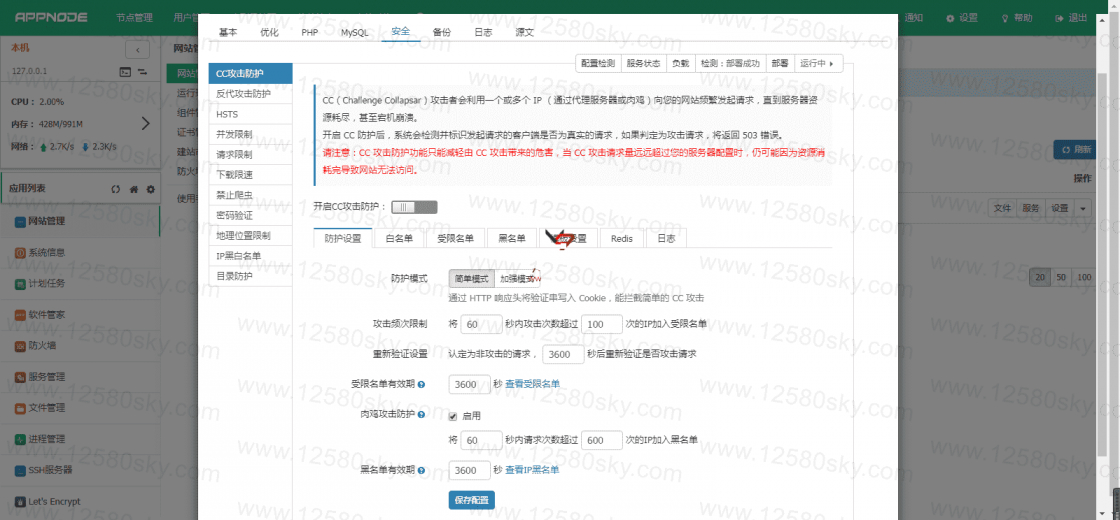Open the Redis sub-tab
The image size is (1120, 520).
[621, 239]
